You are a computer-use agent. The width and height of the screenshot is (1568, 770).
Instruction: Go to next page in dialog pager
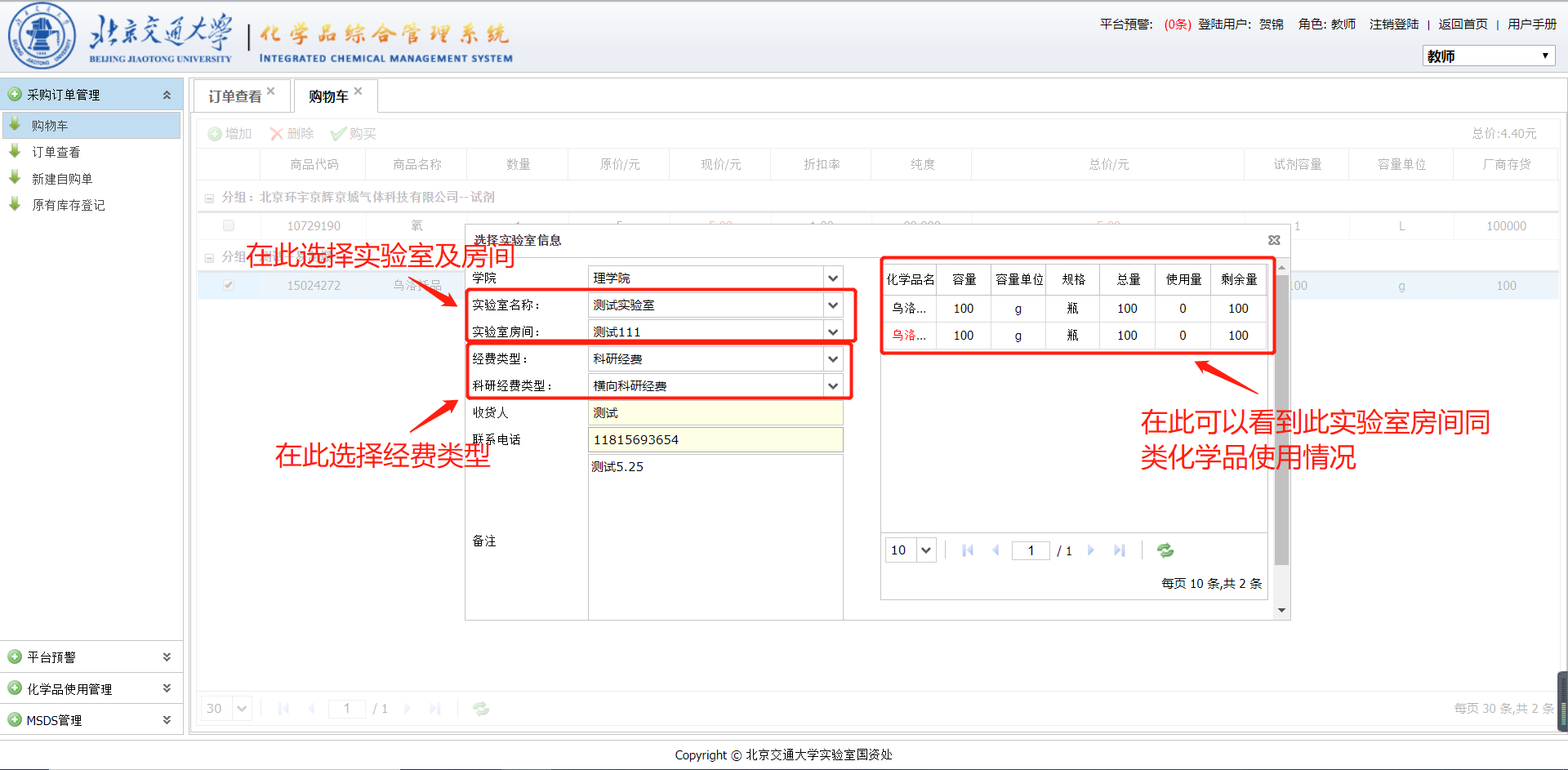click(x=1091, y=550)
